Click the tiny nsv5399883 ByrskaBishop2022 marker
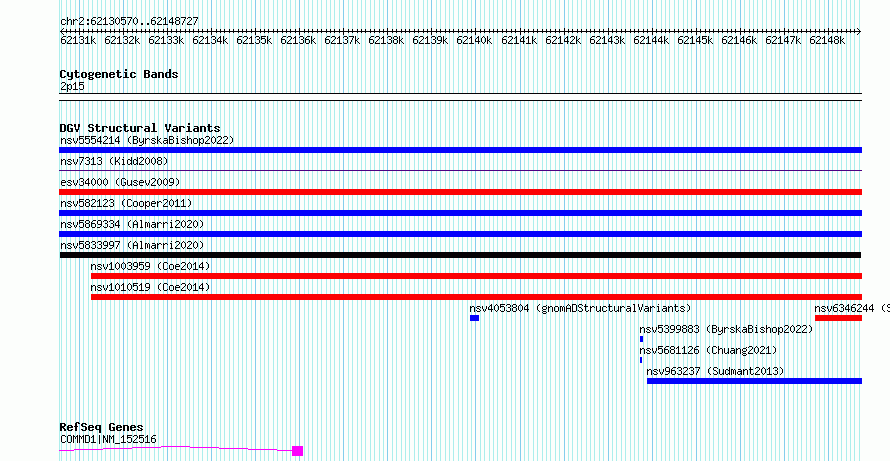The height and width of the screenshot is (461, 890). click(x=641, y=339)
